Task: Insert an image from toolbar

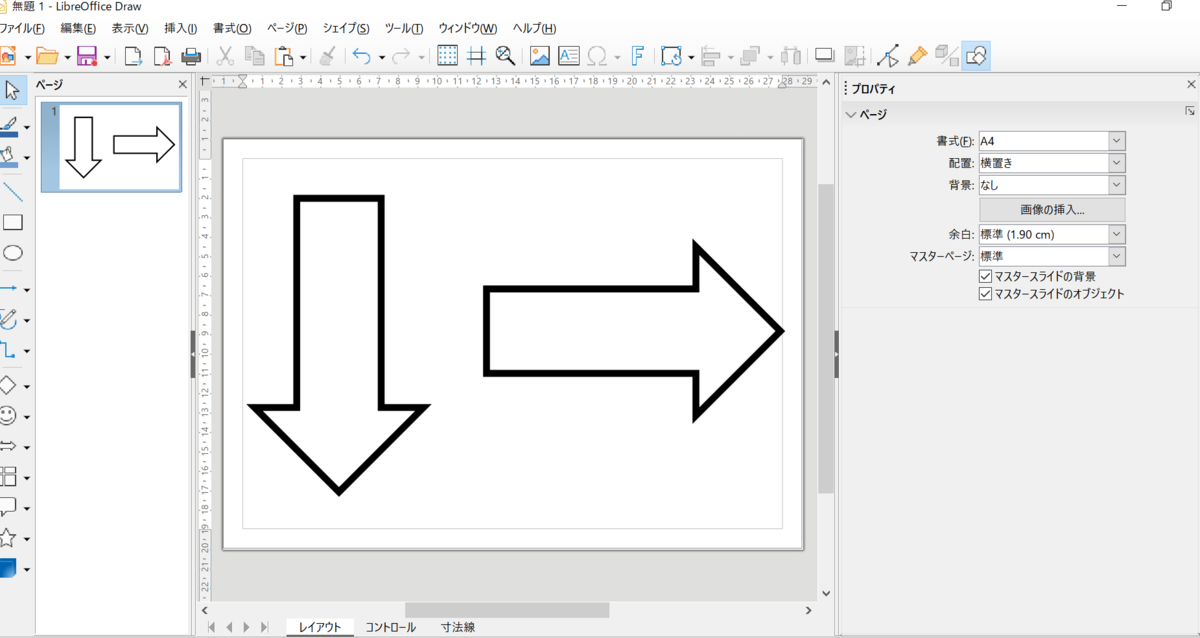Action: click(540, 55)
